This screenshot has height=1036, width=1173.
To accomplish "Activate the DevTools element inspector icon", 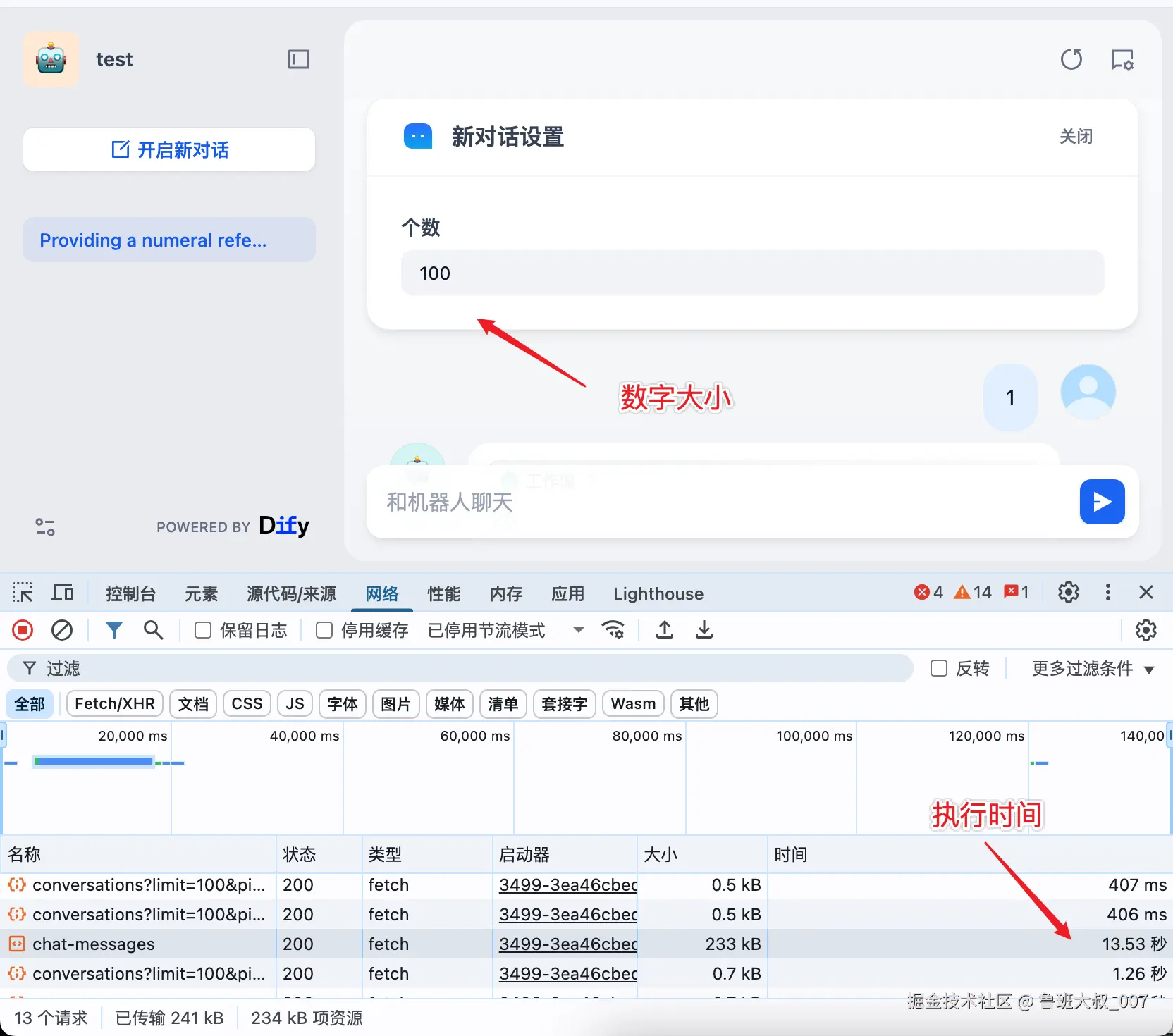I will click(x=23, y=592).
